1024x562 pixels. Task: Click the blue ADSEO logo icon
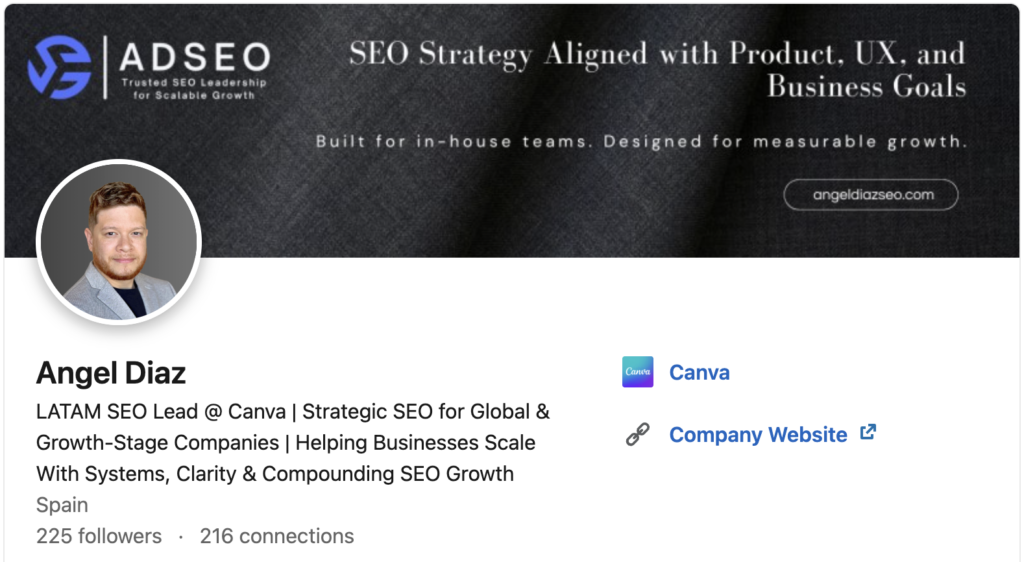tap(59, 66)
